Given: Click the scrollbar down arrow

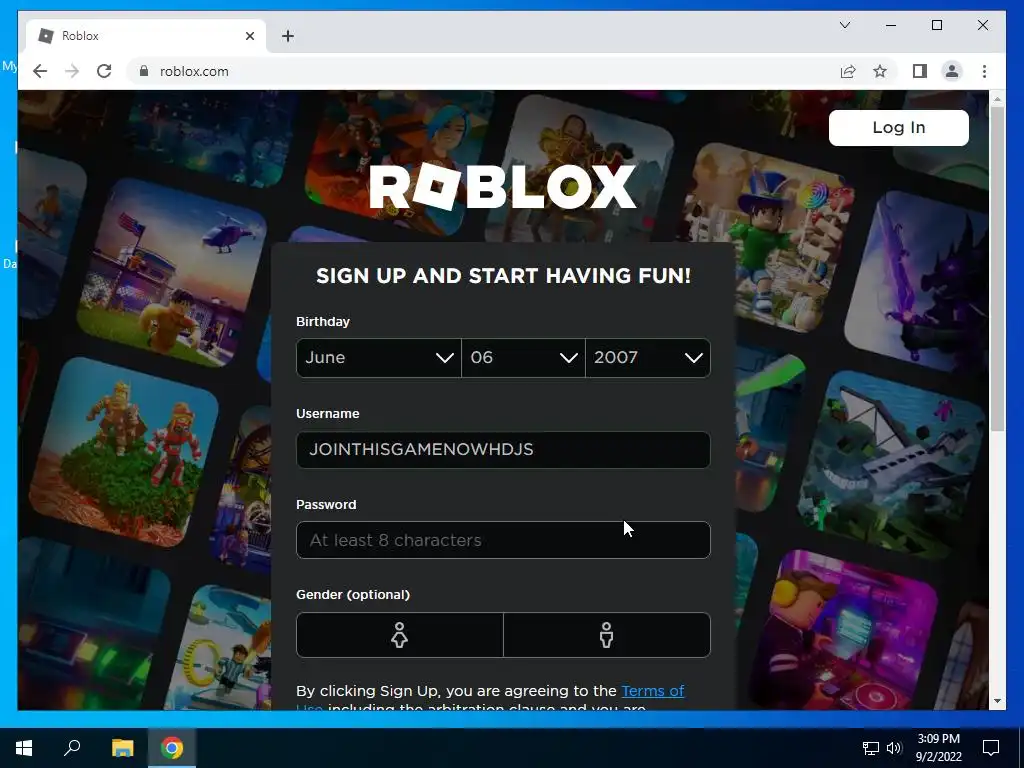Looking at the screenshot, I should (x=997, y=701).
